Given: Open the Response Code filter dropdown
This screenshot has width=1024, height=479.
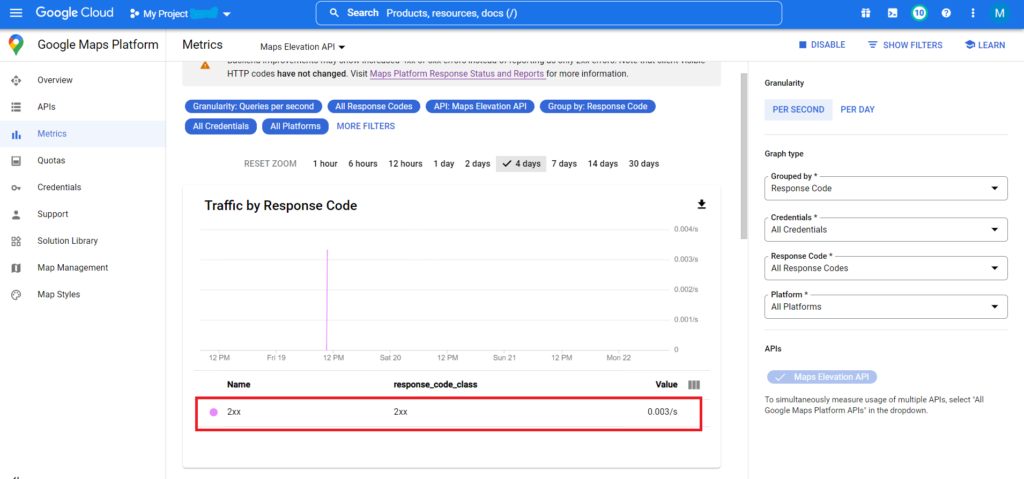Looking at the screenshot, I should [886, 268].
